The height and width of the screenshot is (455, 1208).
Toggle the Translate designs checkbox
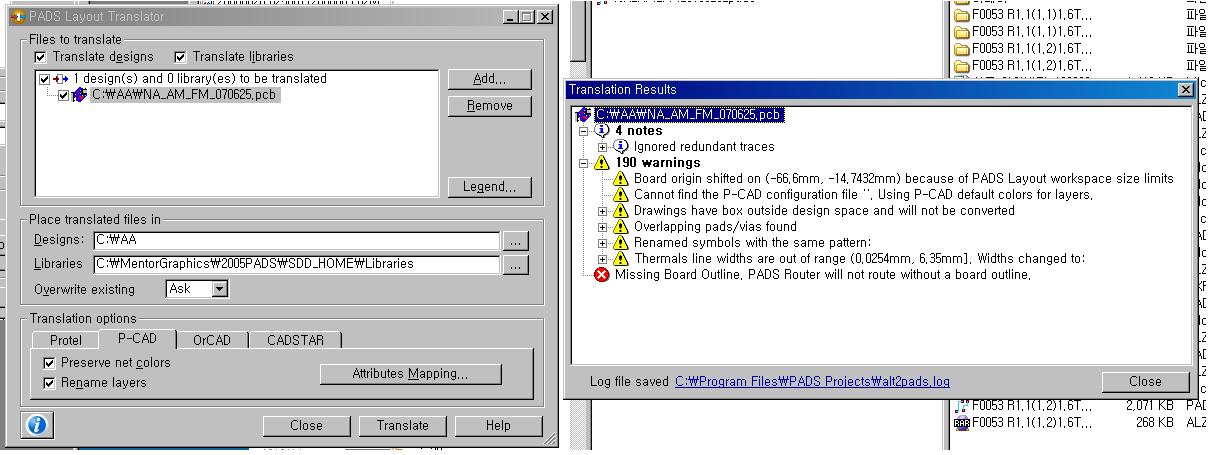point(41,58)
